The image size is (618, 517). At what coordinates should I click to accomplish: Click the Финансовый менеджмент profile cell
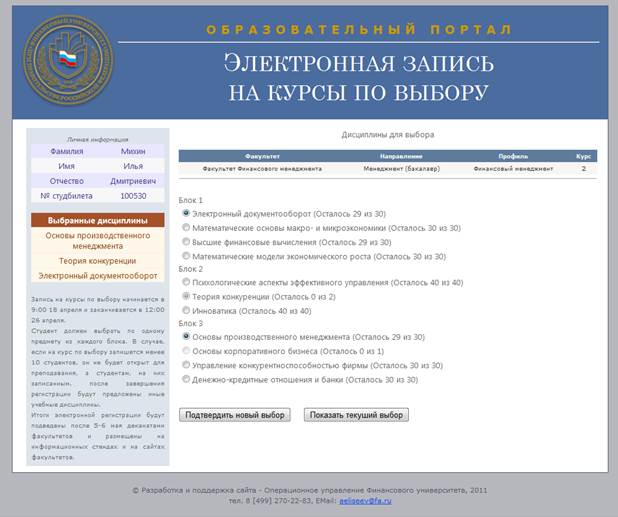513,169
